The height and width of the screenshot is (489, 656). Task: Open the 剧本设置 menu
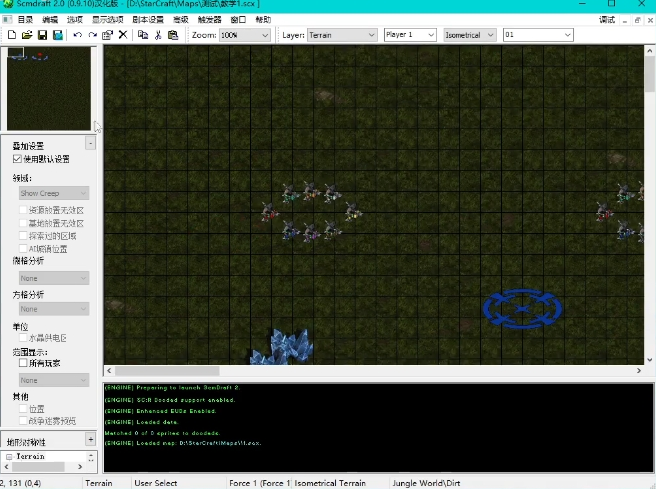pyautogui.click(x=148, y=19)
